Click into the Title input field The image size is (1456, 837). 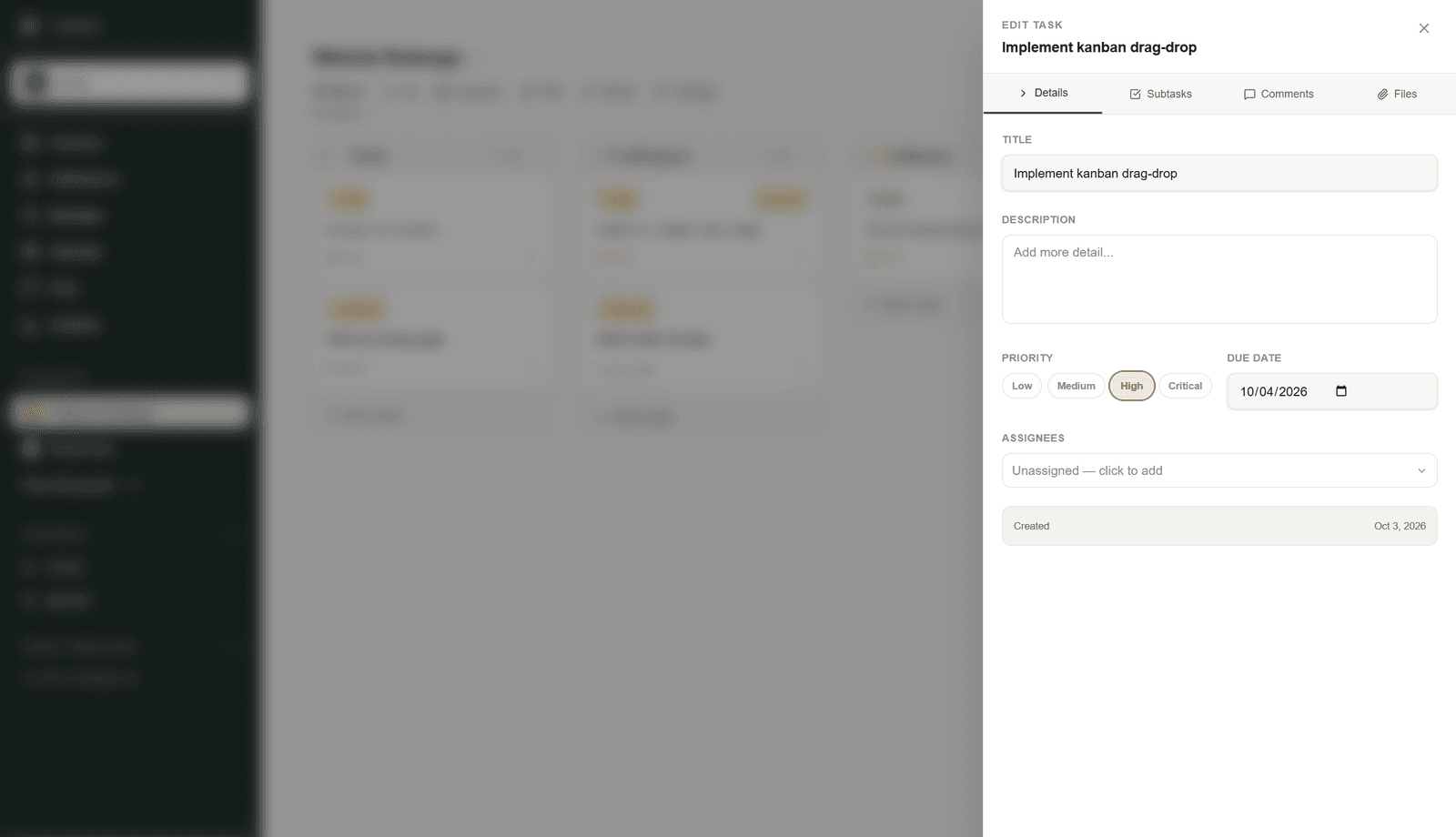(1219, 173)
